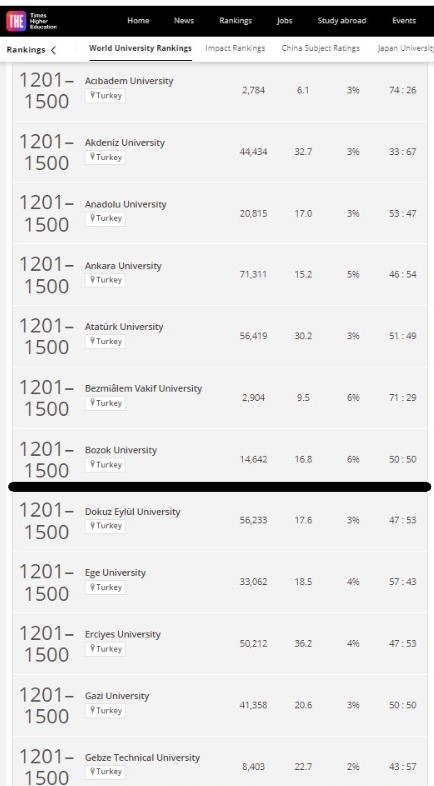Click the Turkey tag under Erciyes University
The image size is (434, 786).
105,649
